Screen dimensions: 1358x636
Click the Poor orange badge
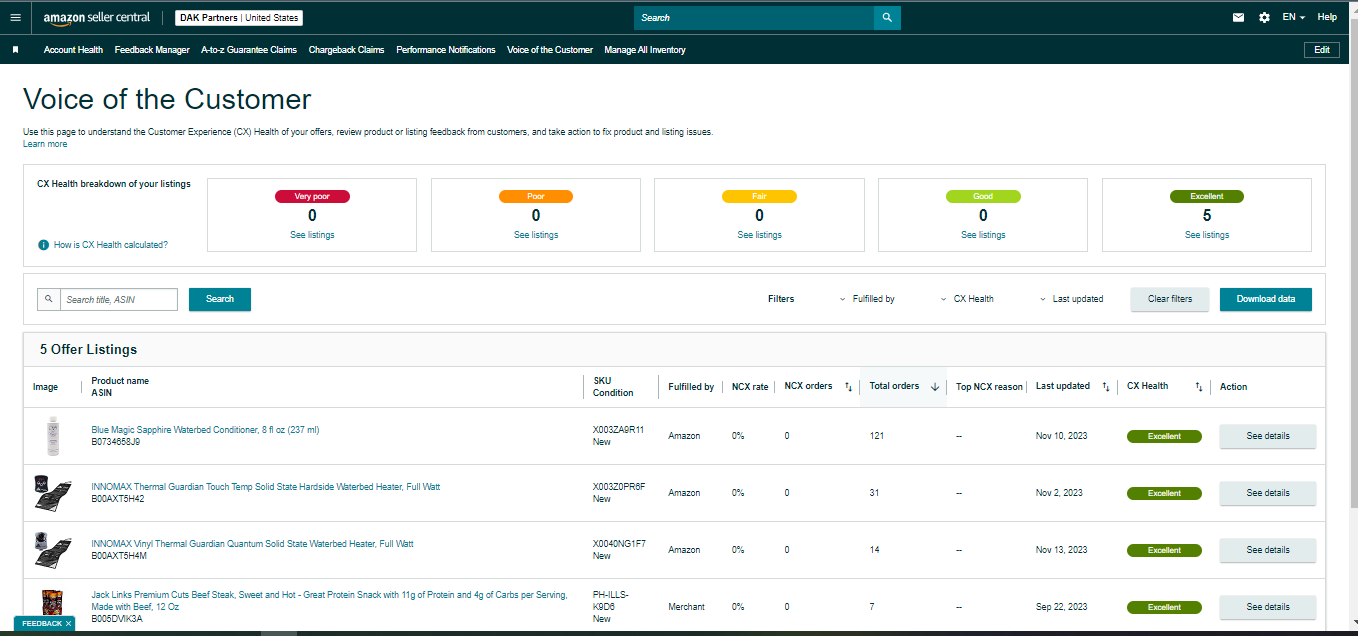536,197
